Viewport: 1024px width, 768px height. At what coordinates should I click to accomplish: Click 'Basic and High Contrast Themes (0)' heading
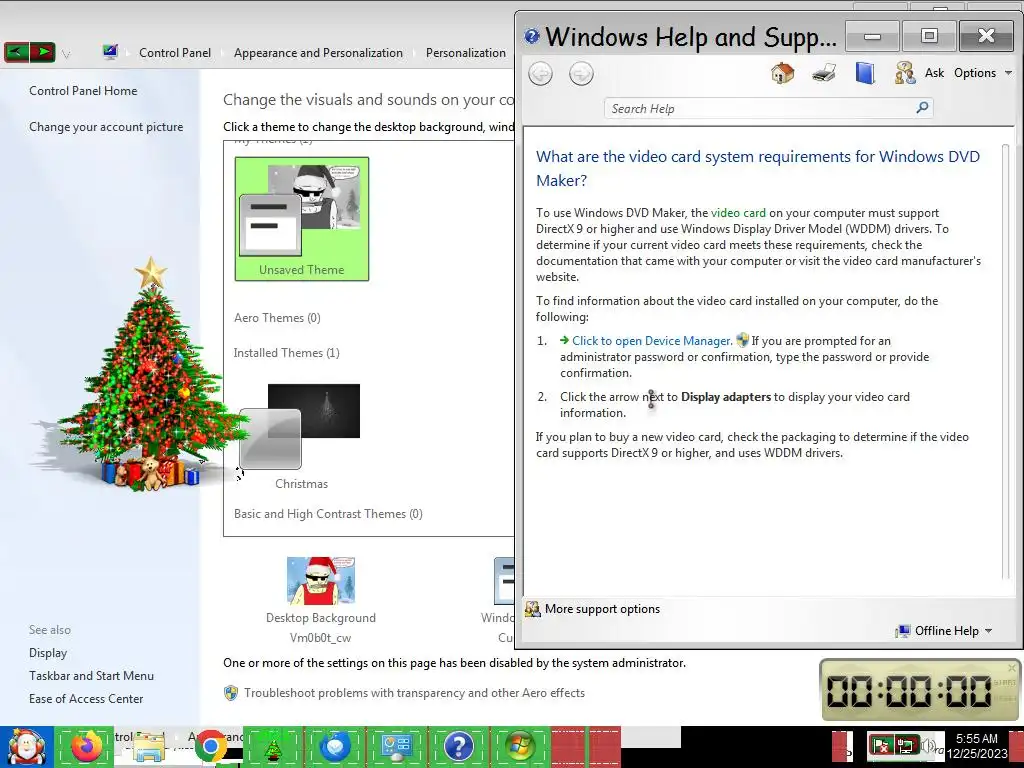click(x=328, y=514)
